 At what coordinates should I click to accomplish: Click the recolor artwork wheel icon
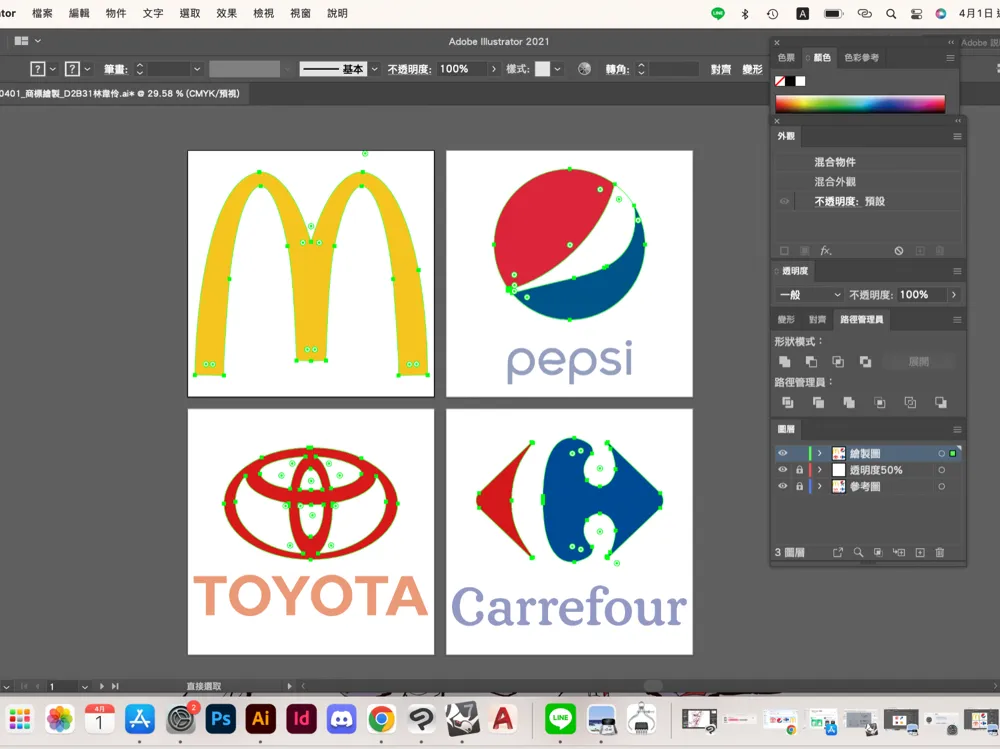[x=584, y=69]
